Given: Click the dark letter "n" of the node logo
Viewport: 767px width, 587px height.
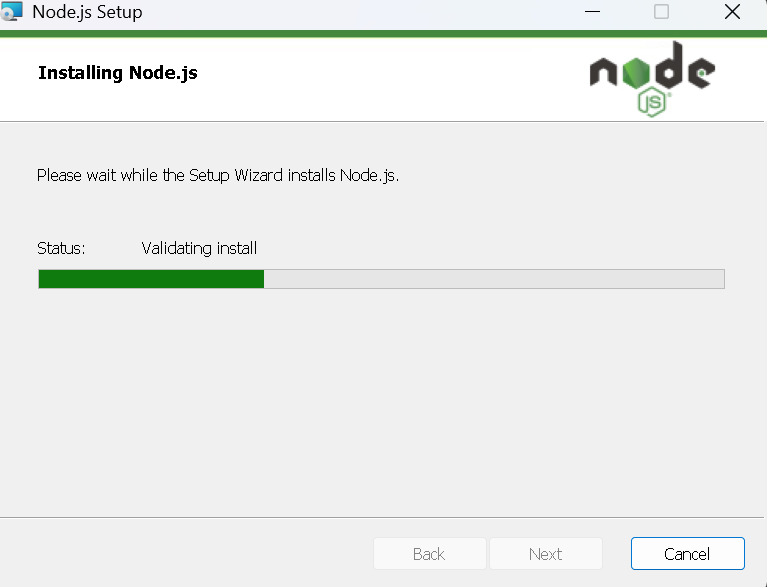Looking at the screenshot, I should pyautogui.click(x=603, y=72).
